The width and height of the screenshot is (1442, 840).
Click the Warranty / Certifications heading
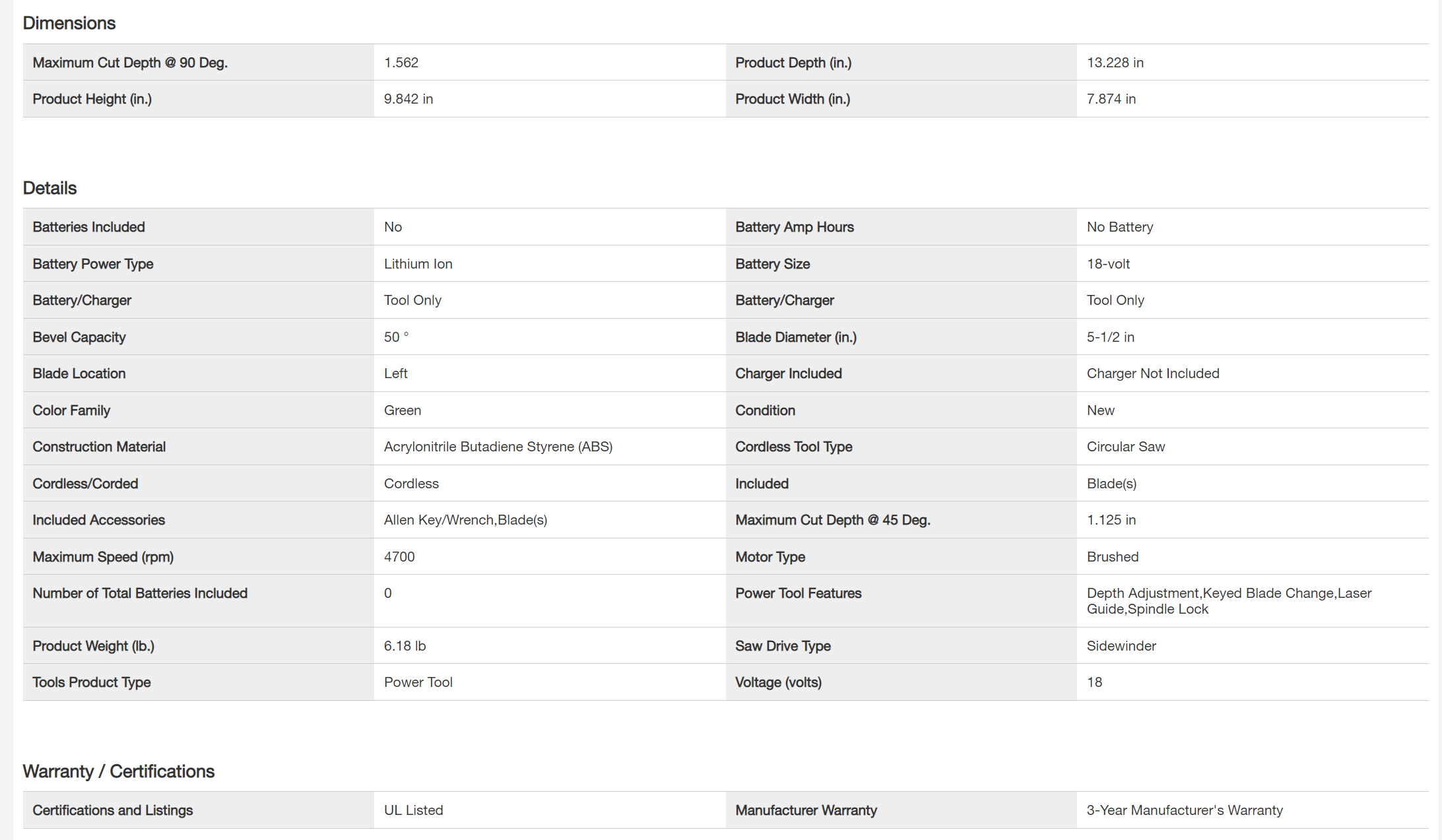(118, 771)
